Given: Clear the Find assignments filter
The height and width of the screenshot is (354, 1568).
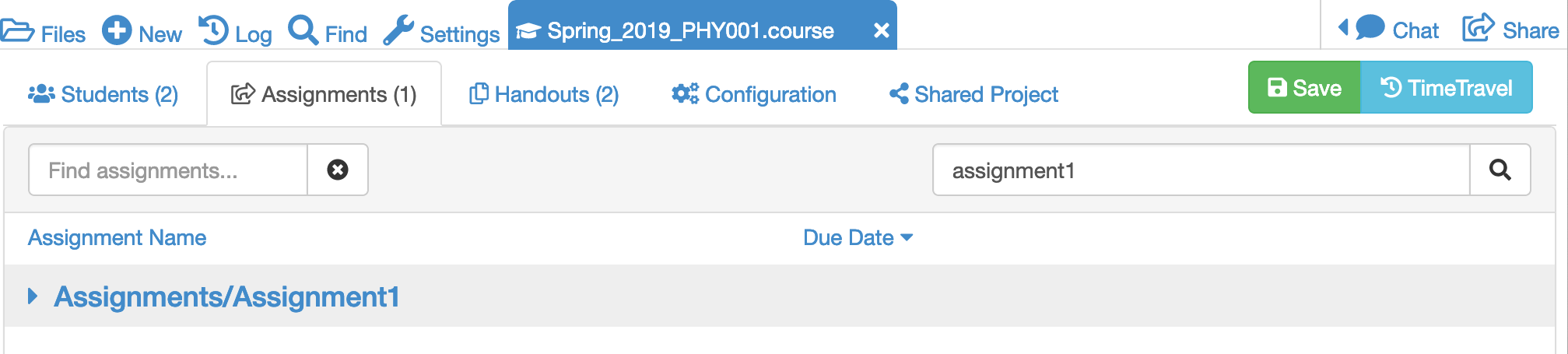Looking at the screenshot, I should pos(338,170).
